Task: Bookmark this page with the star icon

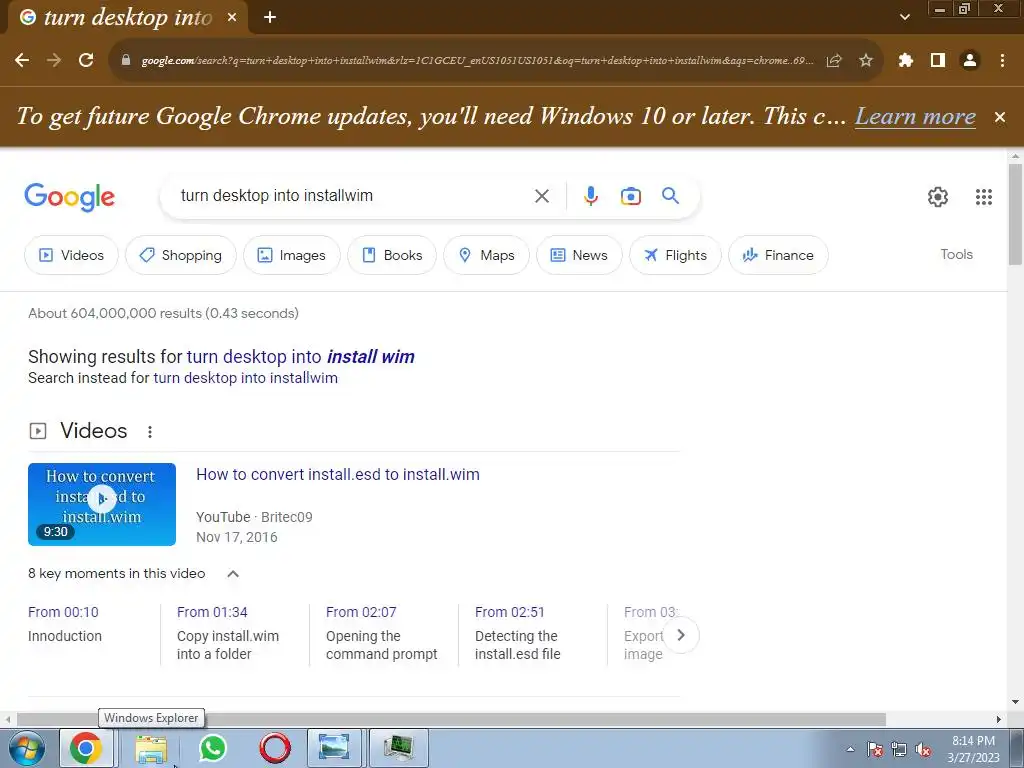Action: (866, 61)
